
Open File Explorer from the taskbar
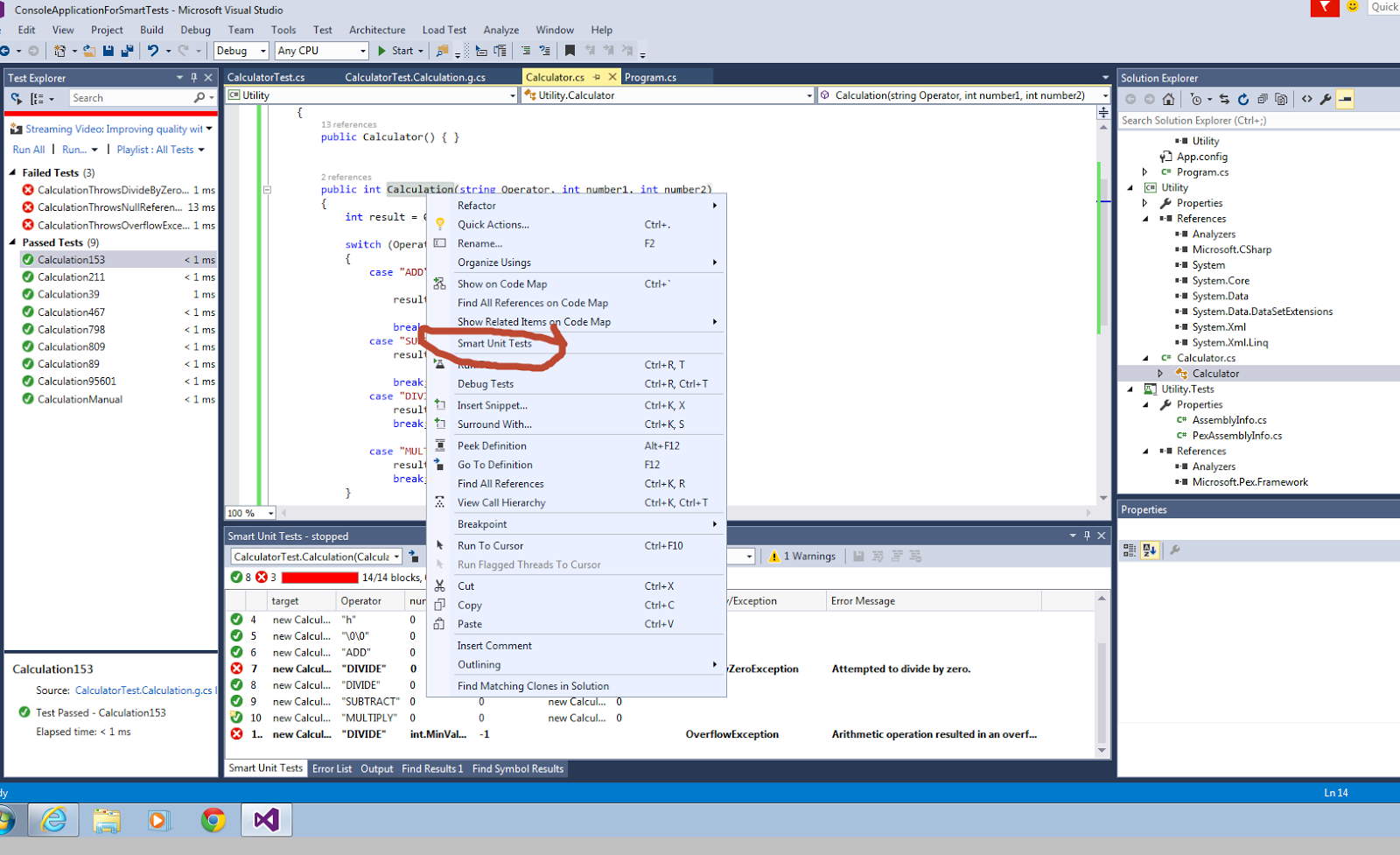[107, 820]
